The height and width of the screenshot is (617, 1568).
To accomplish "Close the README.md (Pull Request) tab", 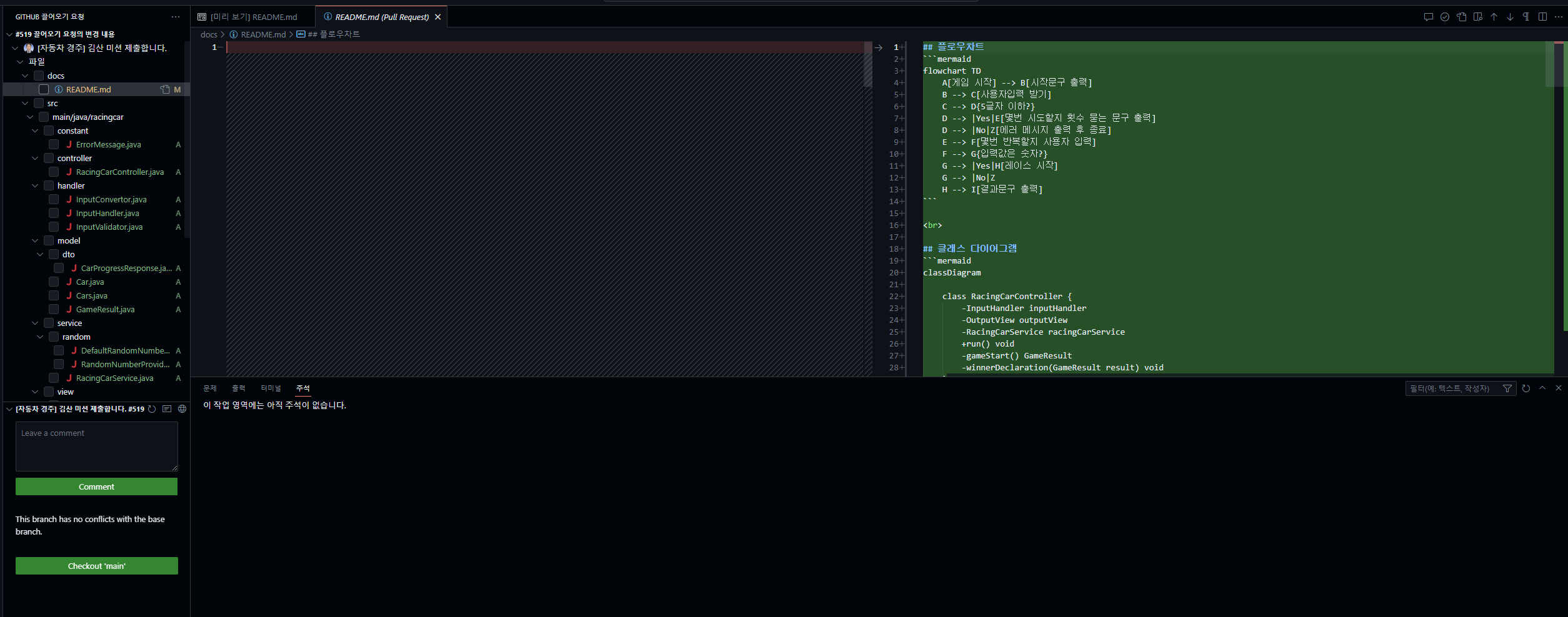I will pyautogui.click(x=437, y=17).
